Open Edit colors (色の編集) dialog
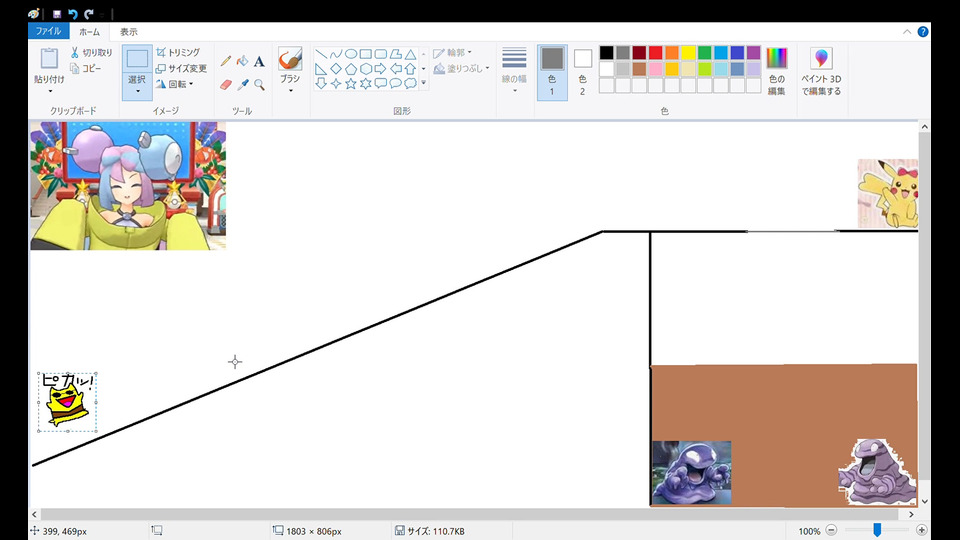The width and height of the screenshot is (960, 540). point(776,72)
